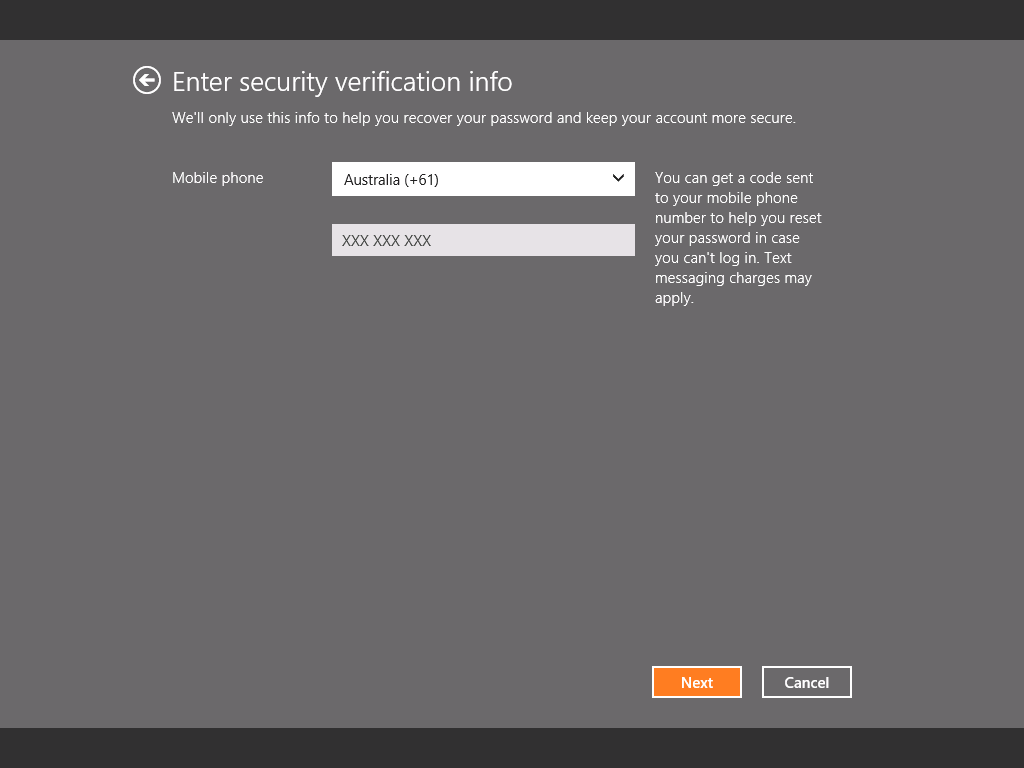This screenshot has width=1024, height=768.
Task: Click help text "You can get a code sent"
Action: [733, 178]
